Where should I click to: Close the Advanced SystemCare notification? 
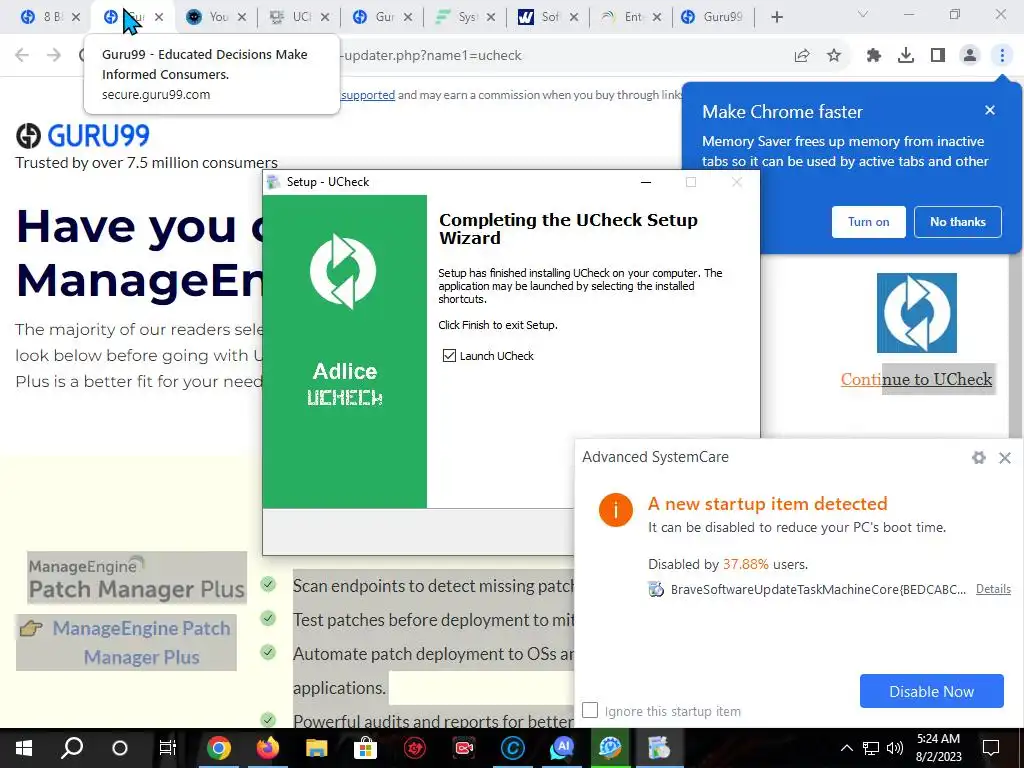point(1005,458)
